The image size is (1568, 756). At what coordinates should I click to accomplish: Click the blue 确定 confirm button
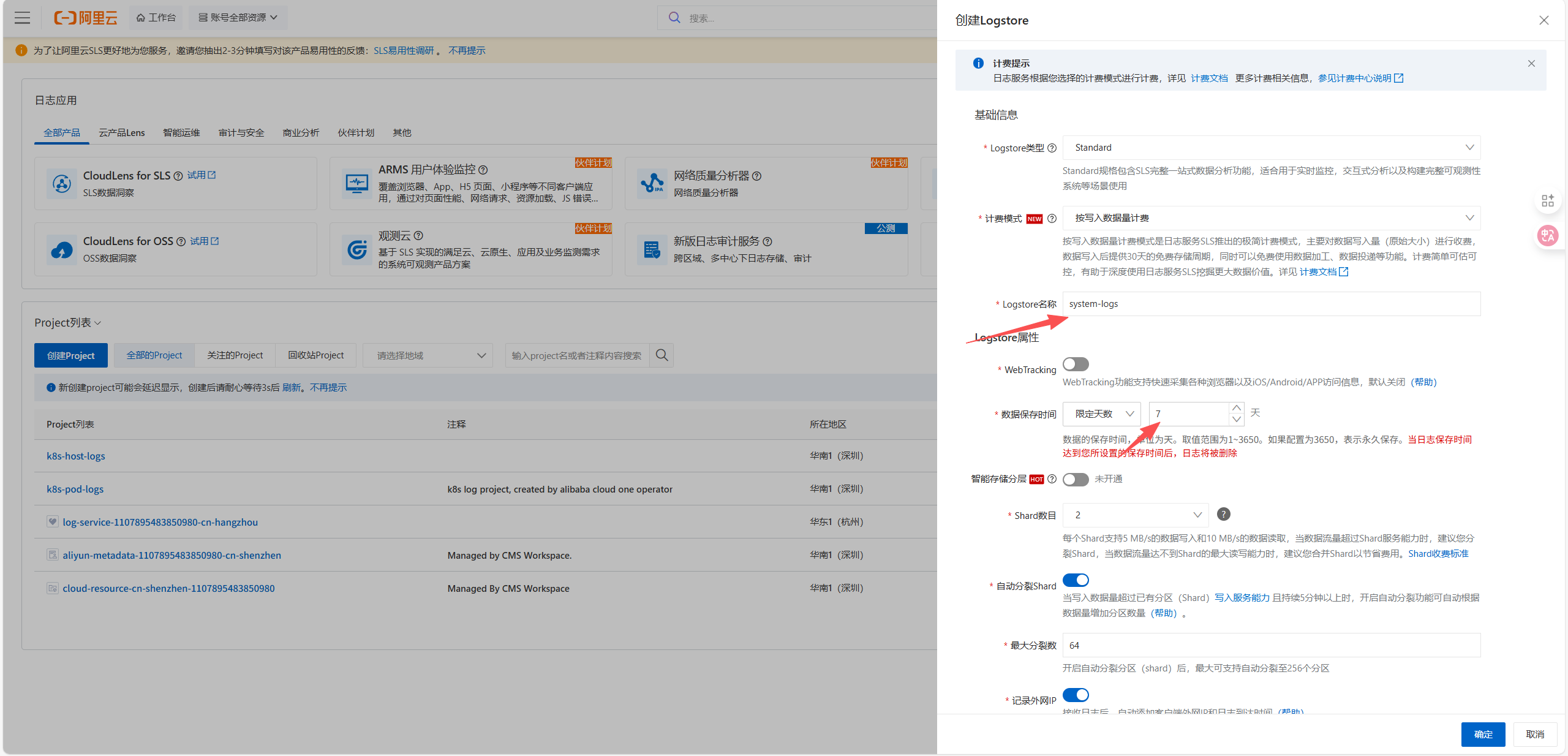coord(1482,734)
